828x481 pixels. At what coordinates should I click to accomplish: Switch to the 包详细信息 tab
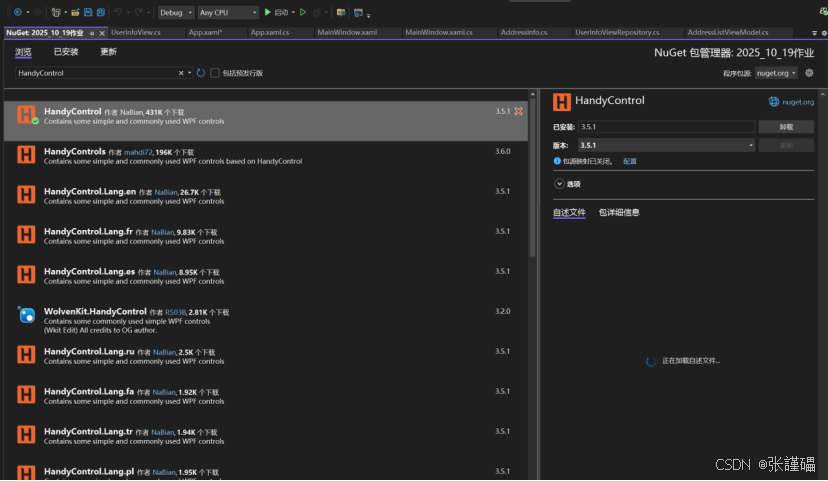coord(619,212)
